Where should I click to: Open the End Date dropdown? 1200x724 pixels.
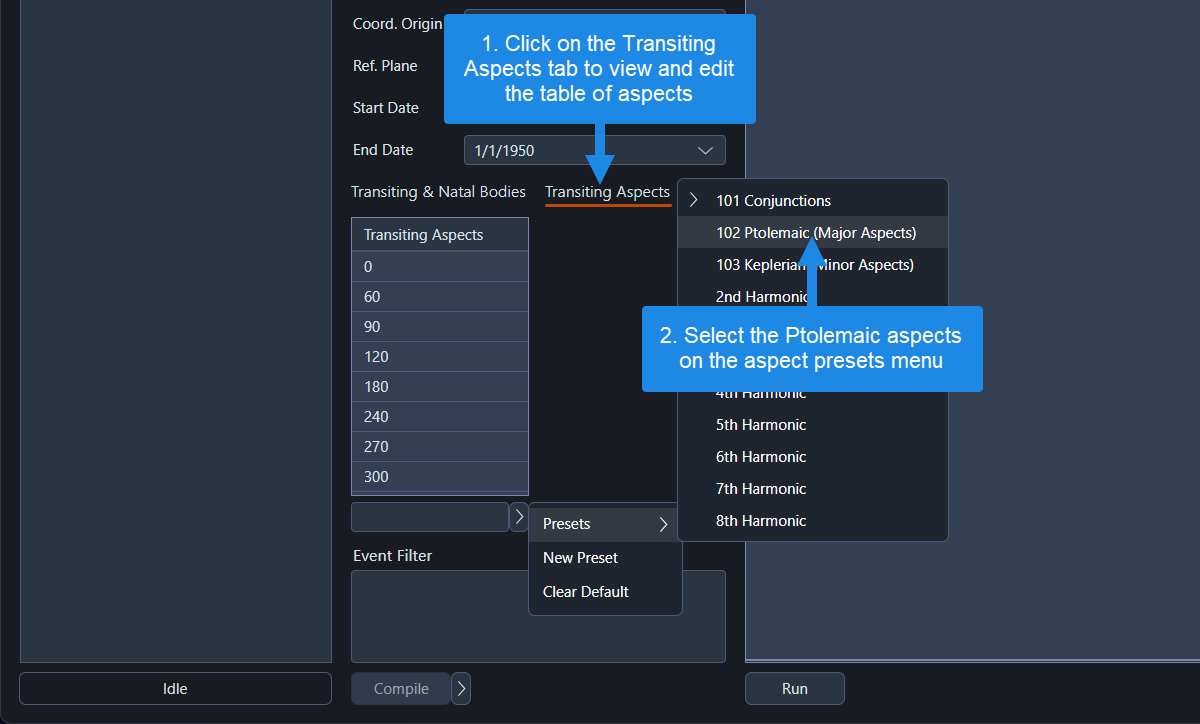click(x=594, y=150)
